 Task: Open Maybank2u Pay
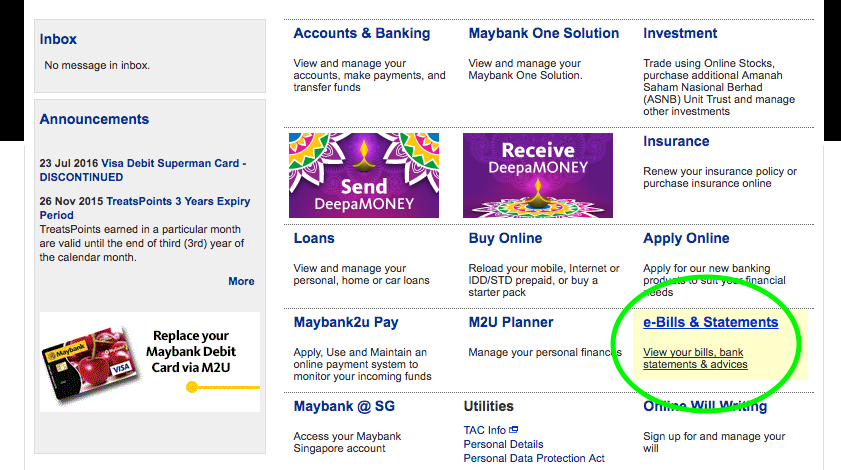[346, 322]
